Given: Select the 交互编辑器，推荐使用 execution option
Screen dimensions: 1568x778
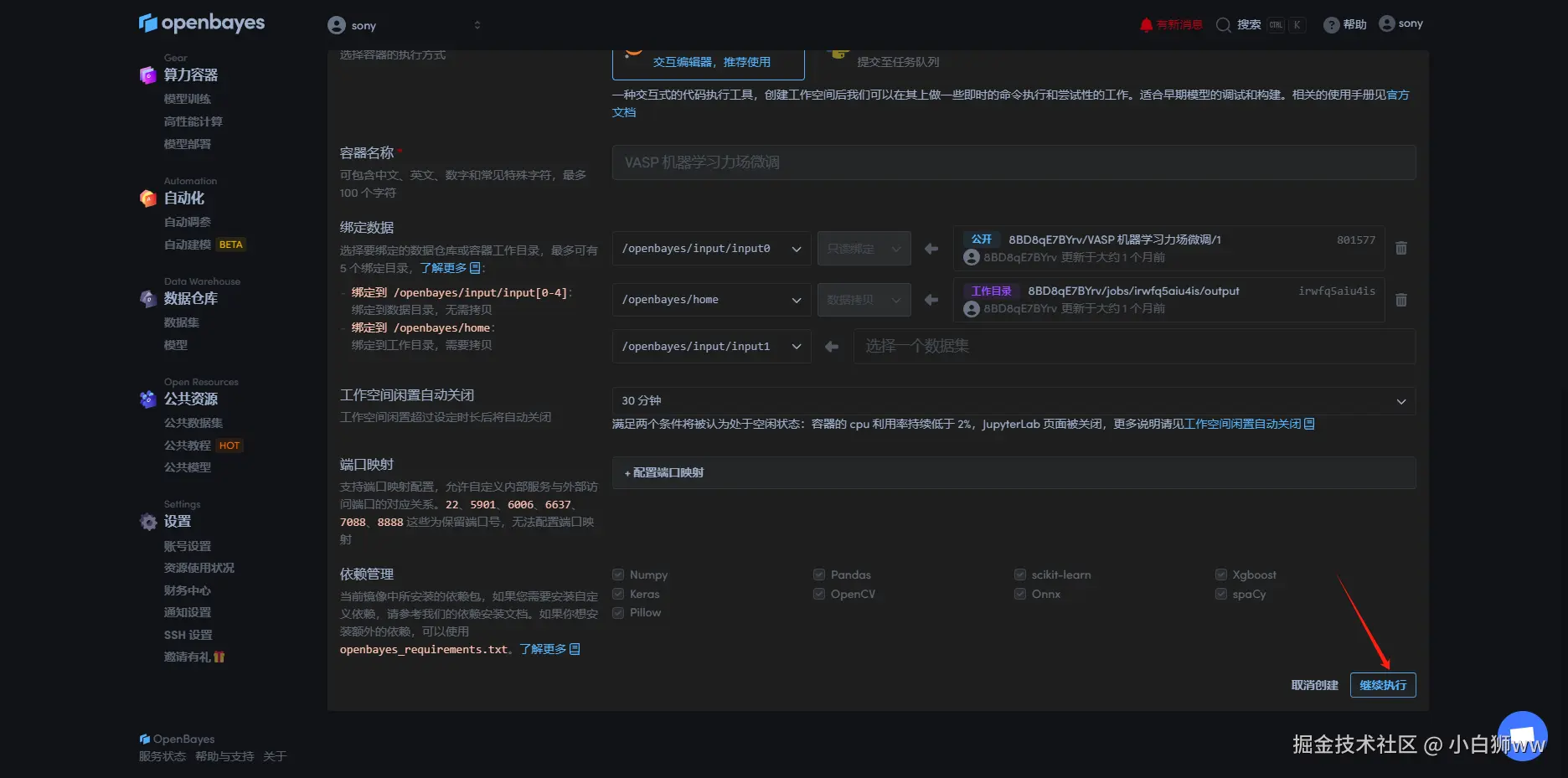Looking at the screenshot, I should pos(709,62).
